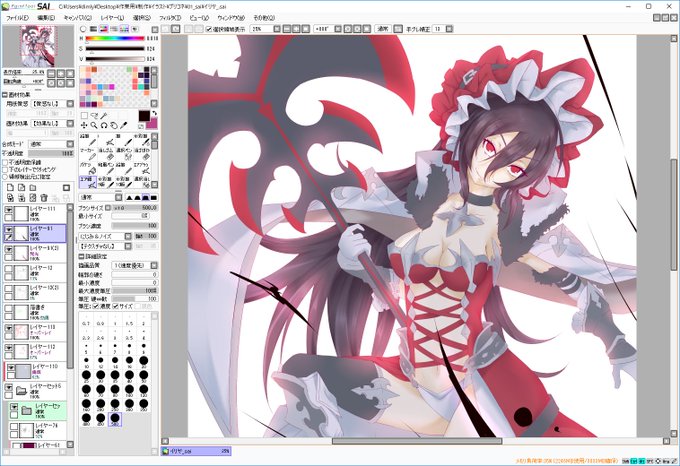Image resolution: width=680 pixels, height=466 pixels.
Task: Enable 不透明度保護 preserve opacity checkbox
Action: click(x=5, y=162)
